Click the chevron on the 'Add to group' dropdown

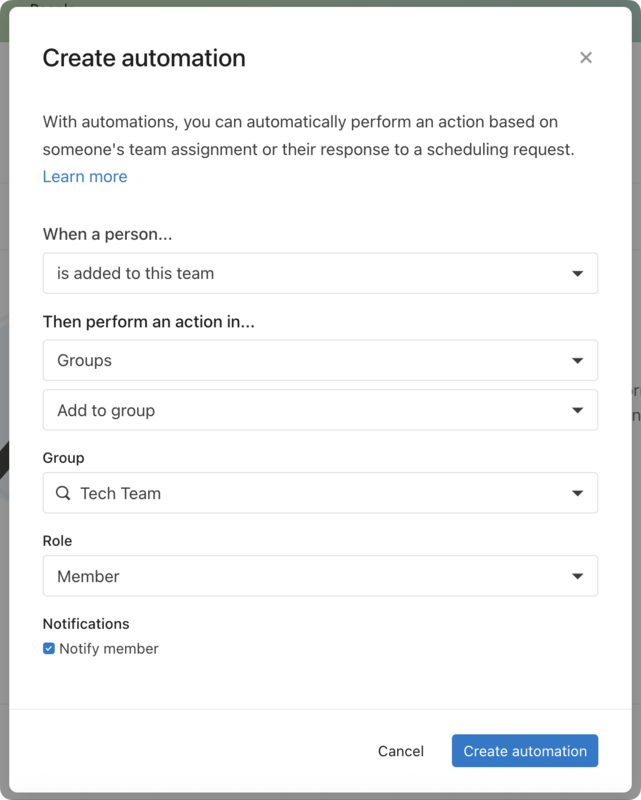point(578,410)
